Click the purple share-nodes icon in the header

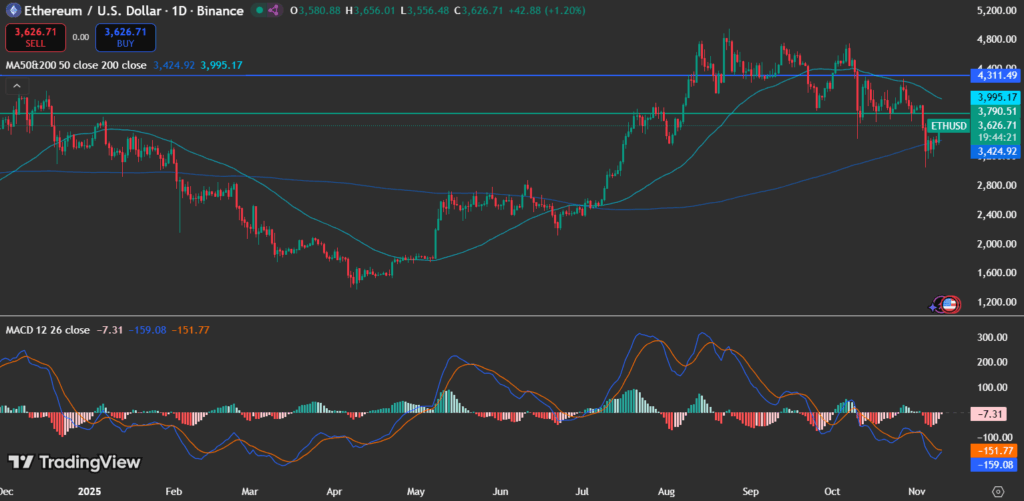[273, 10]
